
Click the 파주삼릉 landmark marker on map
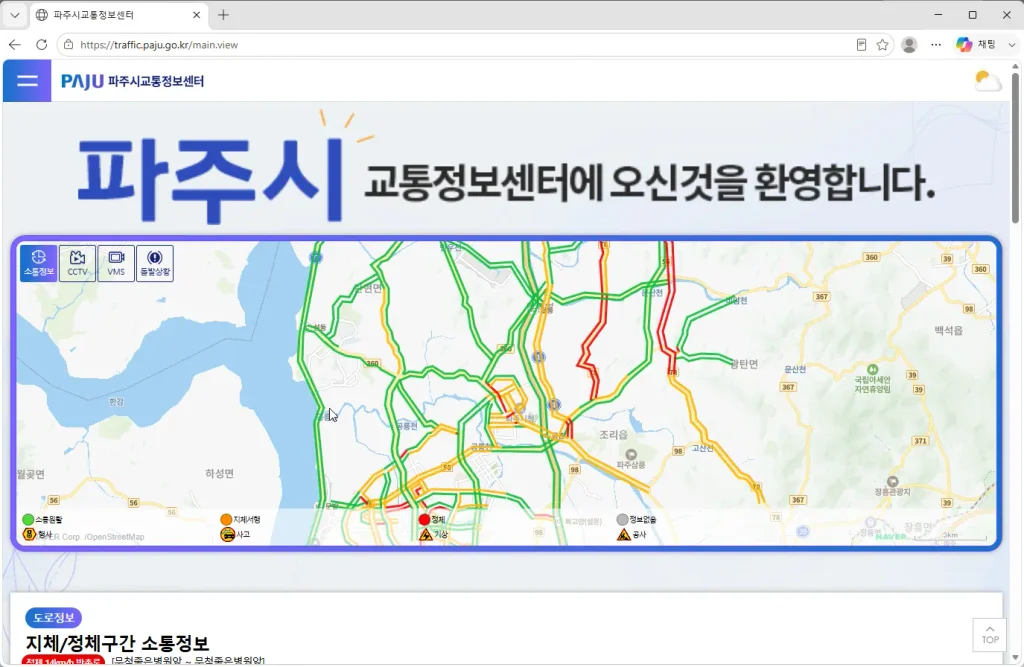point(631,455)
